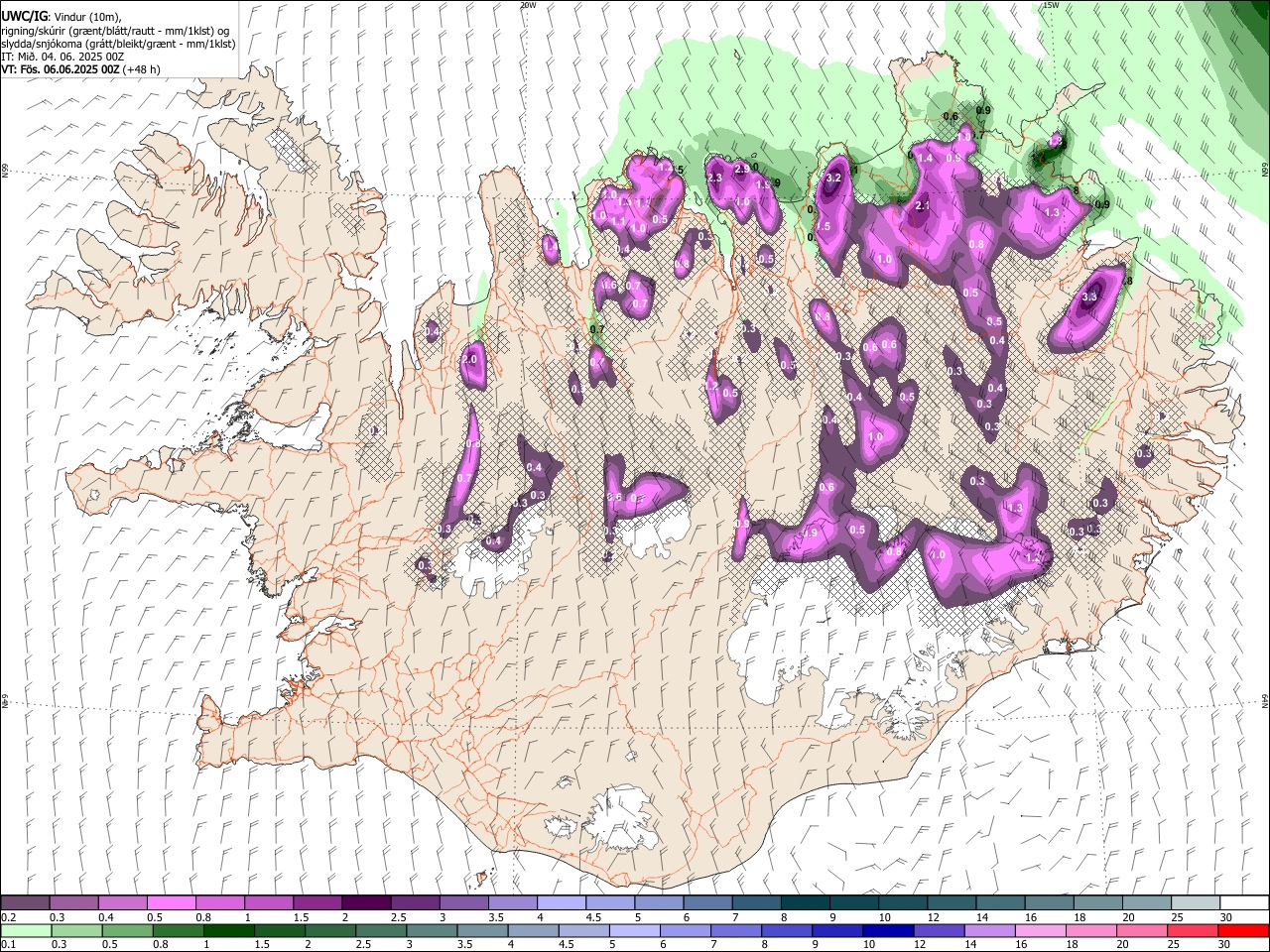The width and height of the screenshot is (1270, 952).
Task: Pick the purple scale swatch between 0.8 and 1
Action: point(220,903)
